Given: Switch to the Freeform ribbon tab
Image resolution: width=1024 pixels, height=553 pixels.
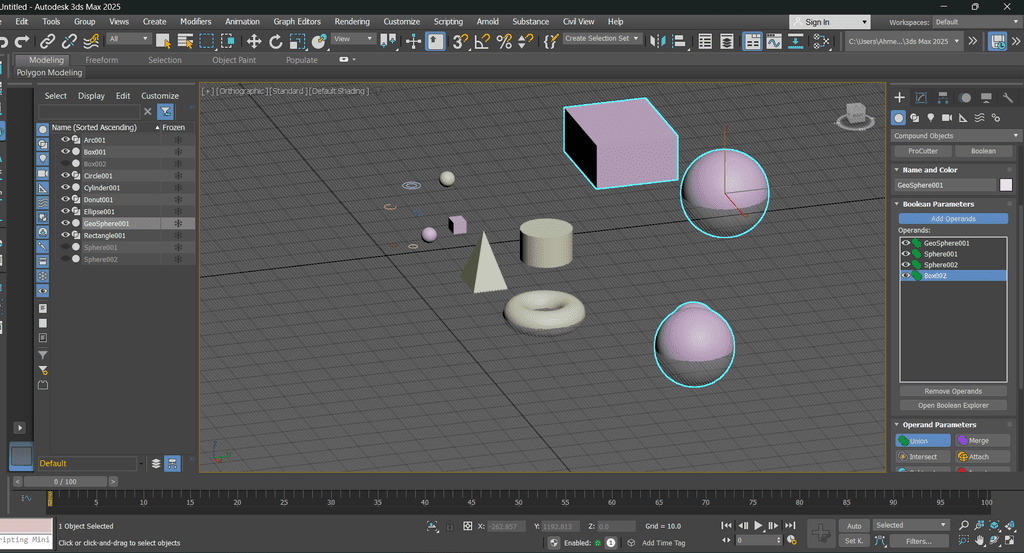Looking at the screenshot, I should pyautogui.click(x=102, y=60).
